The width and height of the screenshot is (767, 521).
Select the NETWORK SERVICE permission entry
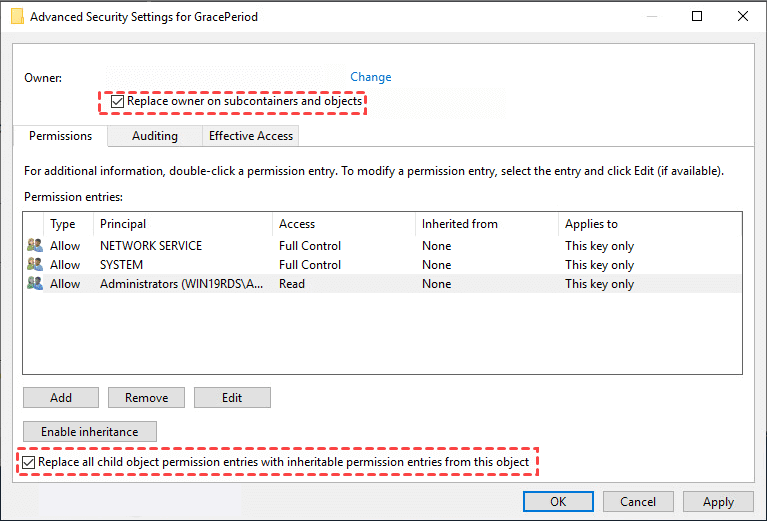(151, 246)
